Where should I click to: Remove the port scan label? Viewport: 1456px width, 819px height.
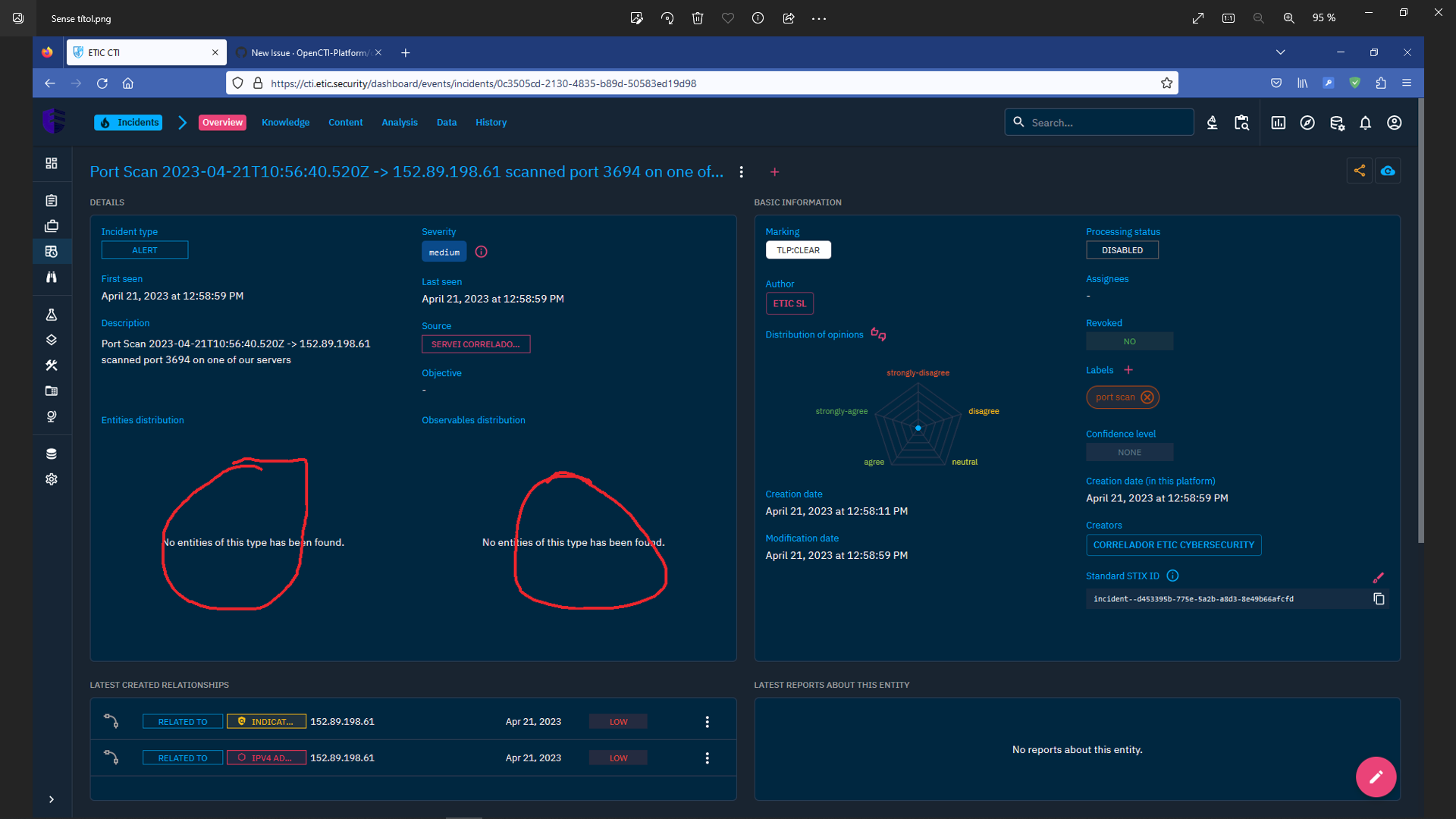point(1147,397)
